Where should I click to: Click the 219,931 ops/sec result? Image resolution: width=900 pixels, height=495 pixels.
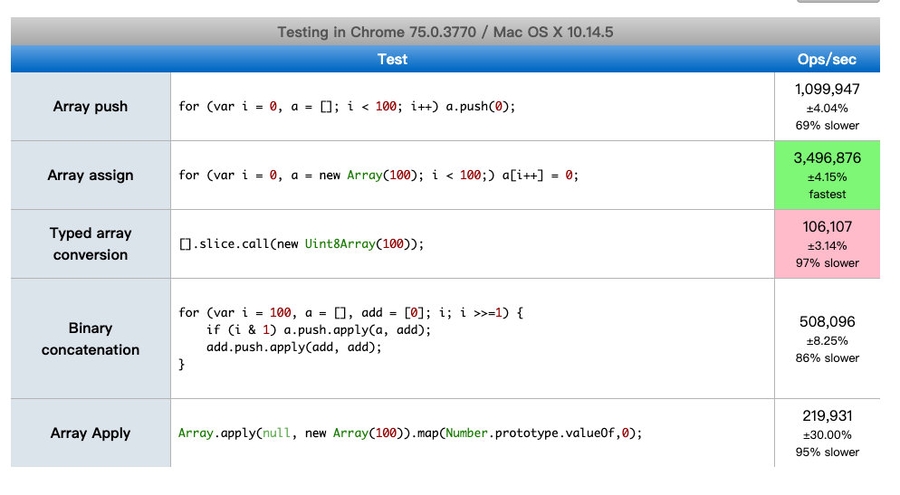pos(827,416)
